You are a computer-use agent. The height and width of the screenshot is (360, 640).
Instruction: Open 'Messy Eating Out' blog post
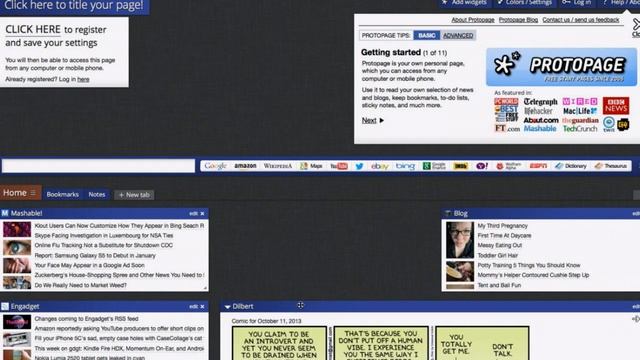click(500, 245)
